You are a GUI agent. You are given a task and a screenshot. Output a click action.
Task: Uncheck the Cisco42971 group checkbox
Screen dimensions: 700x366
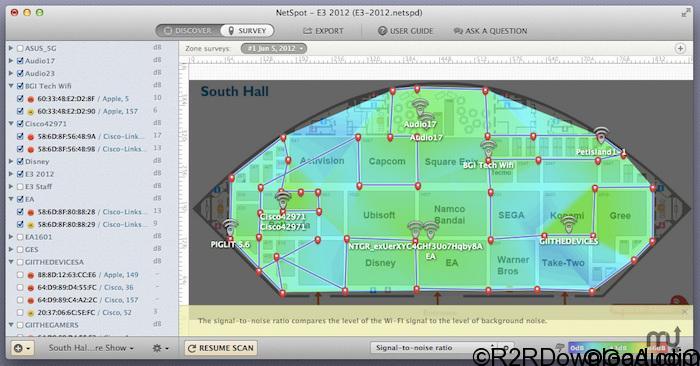[x=20, y=124]
